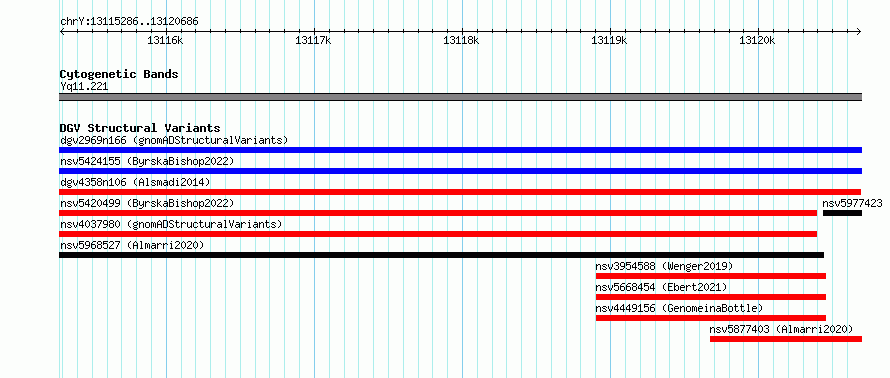Click the red bar under nsv4449156
This screenshot has width=890, height=378.
(711, 318)
